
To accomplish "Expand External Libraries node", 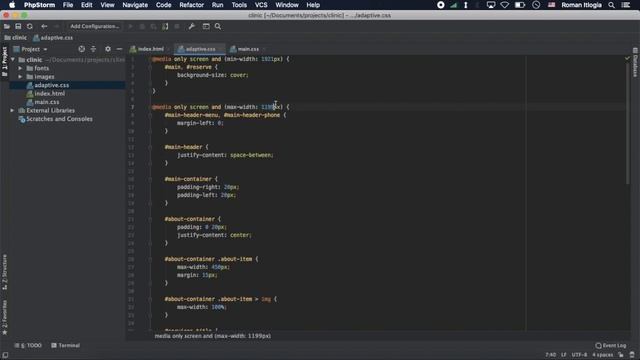I will (12, 111).
